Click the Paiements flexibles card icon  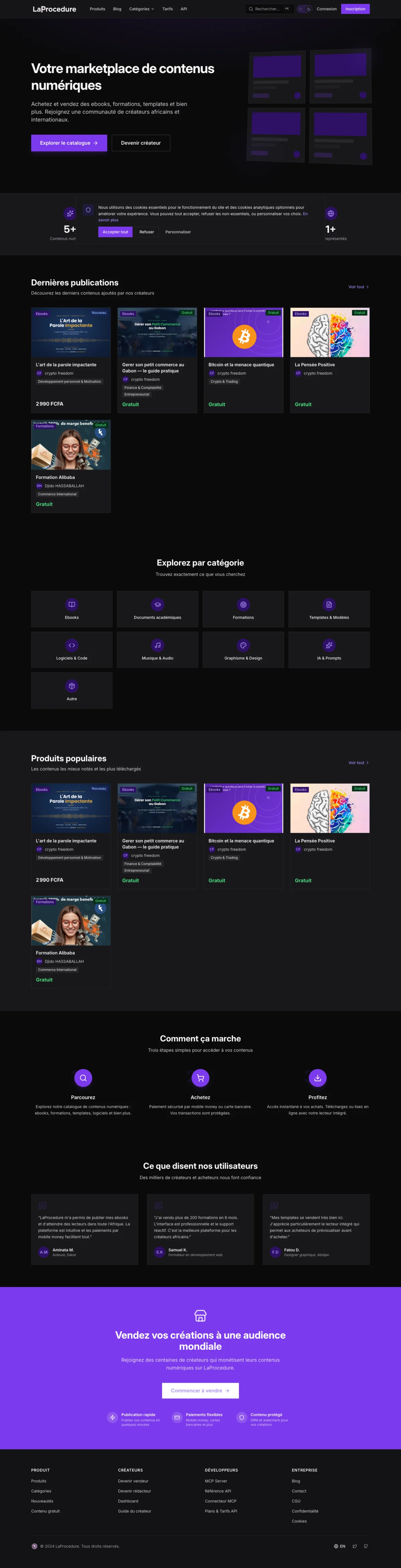177,1417
